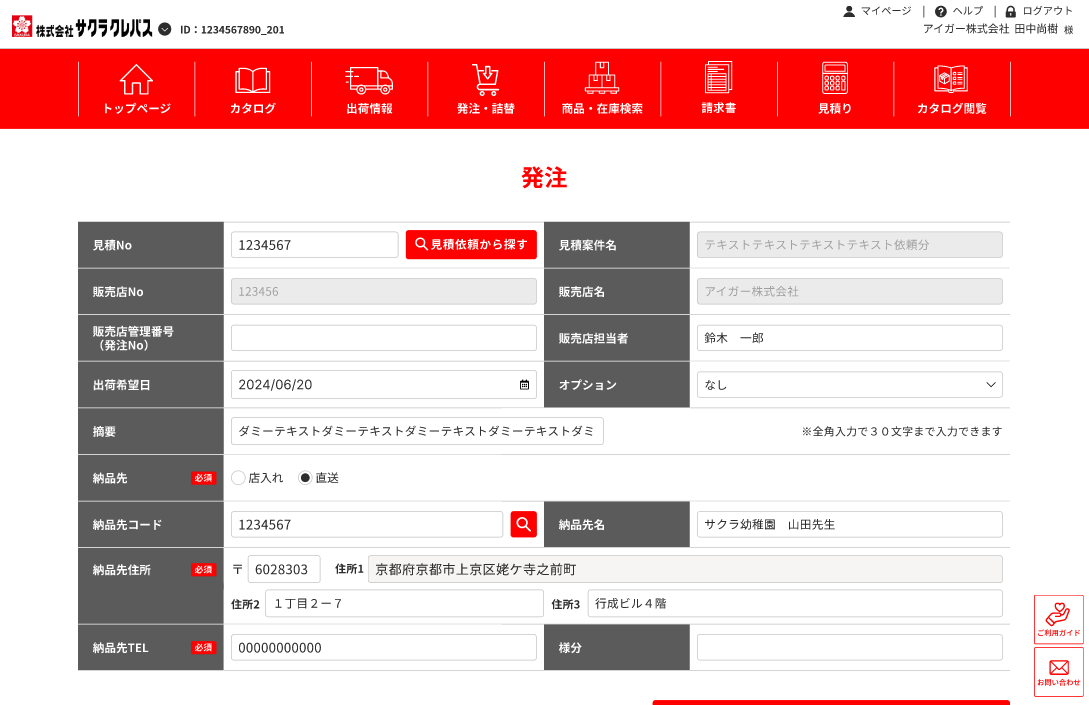This screenshot has width=1089, height=705.
Task: Expand company switcher arrow next to logo
Action: [165, 29]
